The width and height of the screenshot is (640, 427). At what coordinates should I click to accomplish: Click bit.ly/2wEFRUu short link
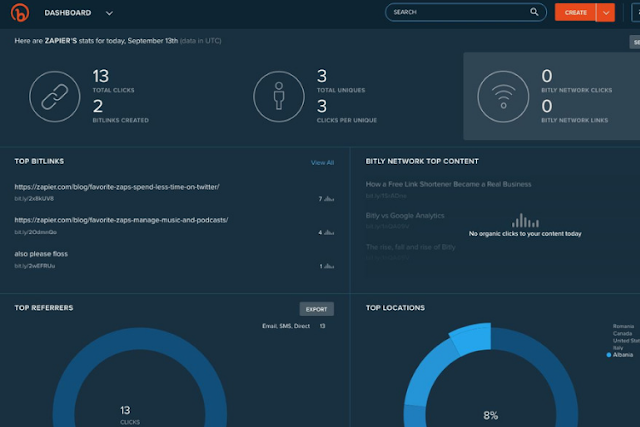click(x=35, y=266)
